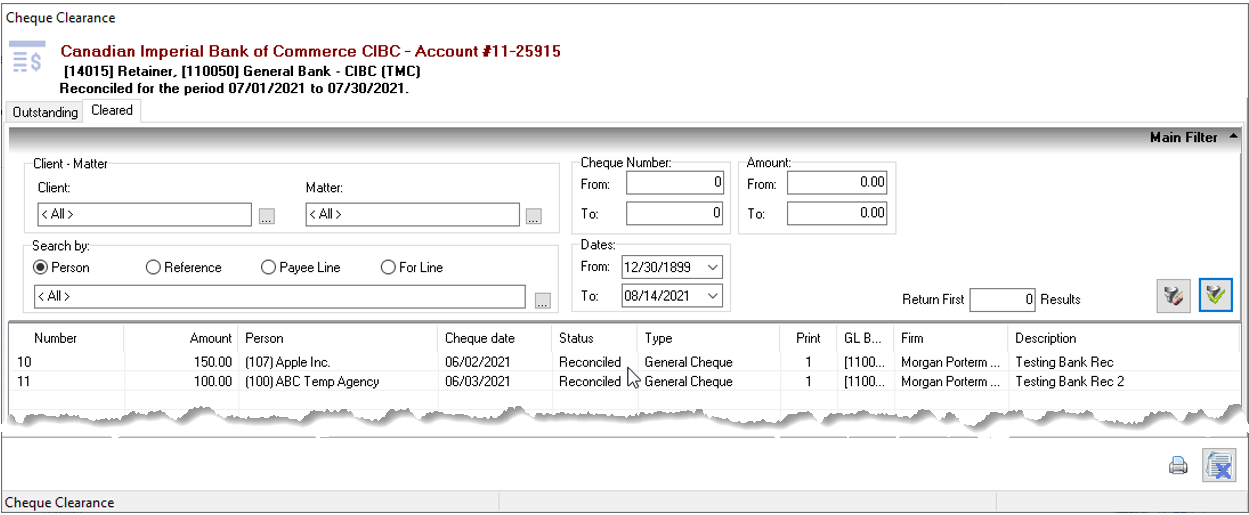Sort by the Type column header
The image size is (1249, 515).
[709, 338]
